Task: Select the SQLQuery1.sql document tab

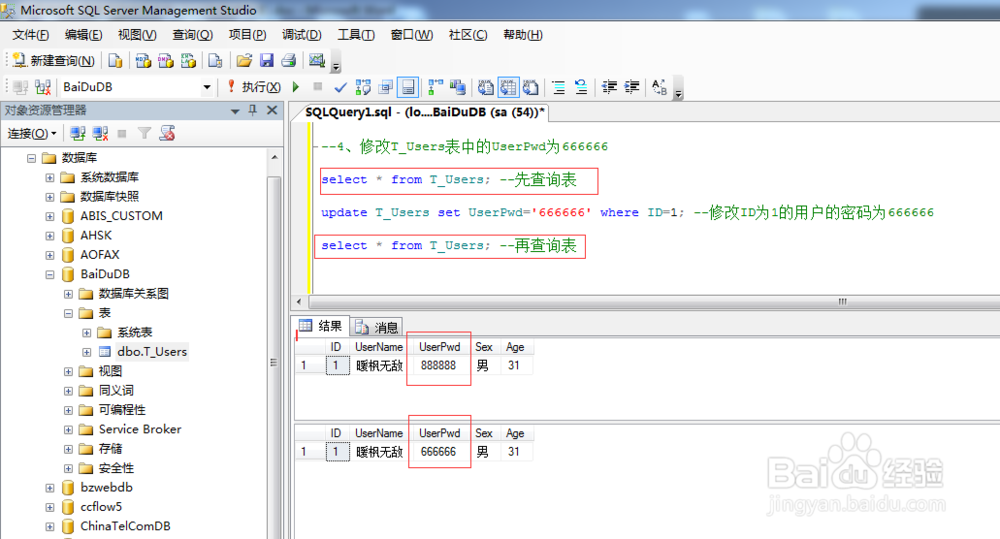Action: point(424,112)
